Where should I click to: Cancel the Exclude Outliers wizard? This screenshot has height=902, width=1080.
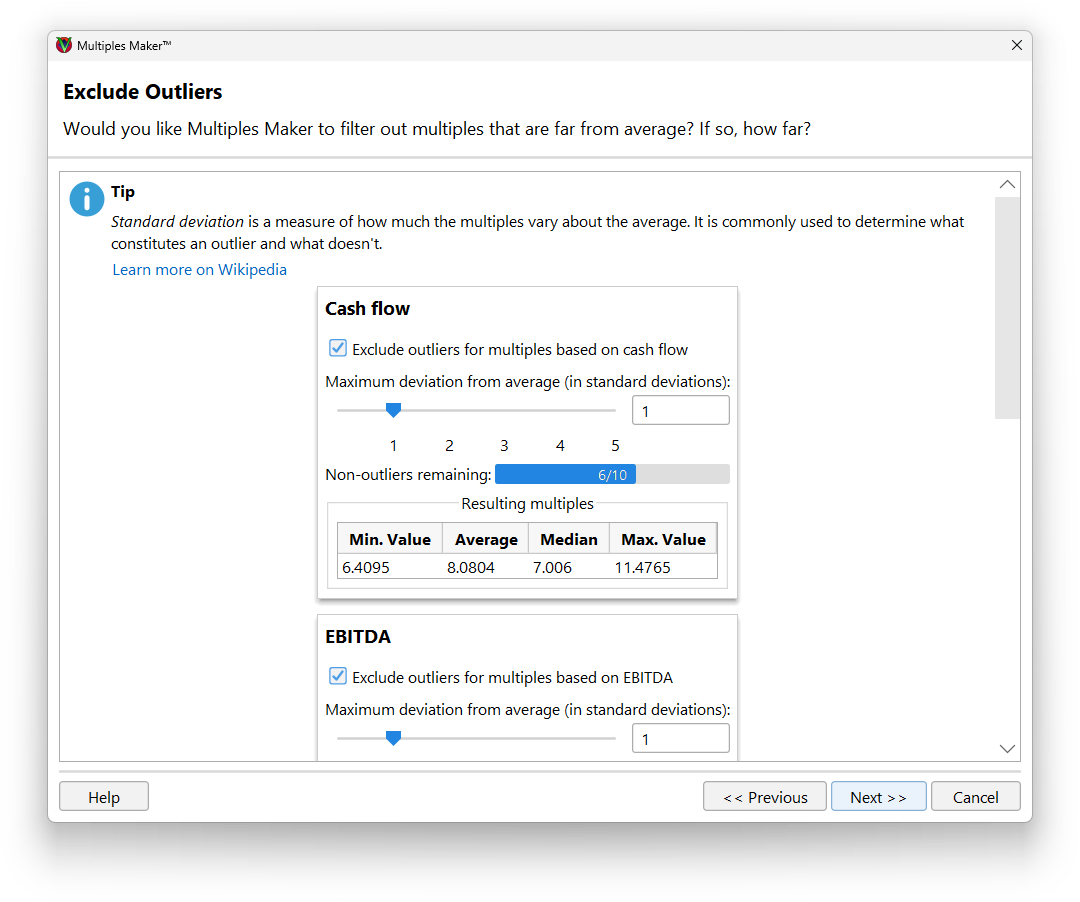pyautogui.click(x=975, y=796)
